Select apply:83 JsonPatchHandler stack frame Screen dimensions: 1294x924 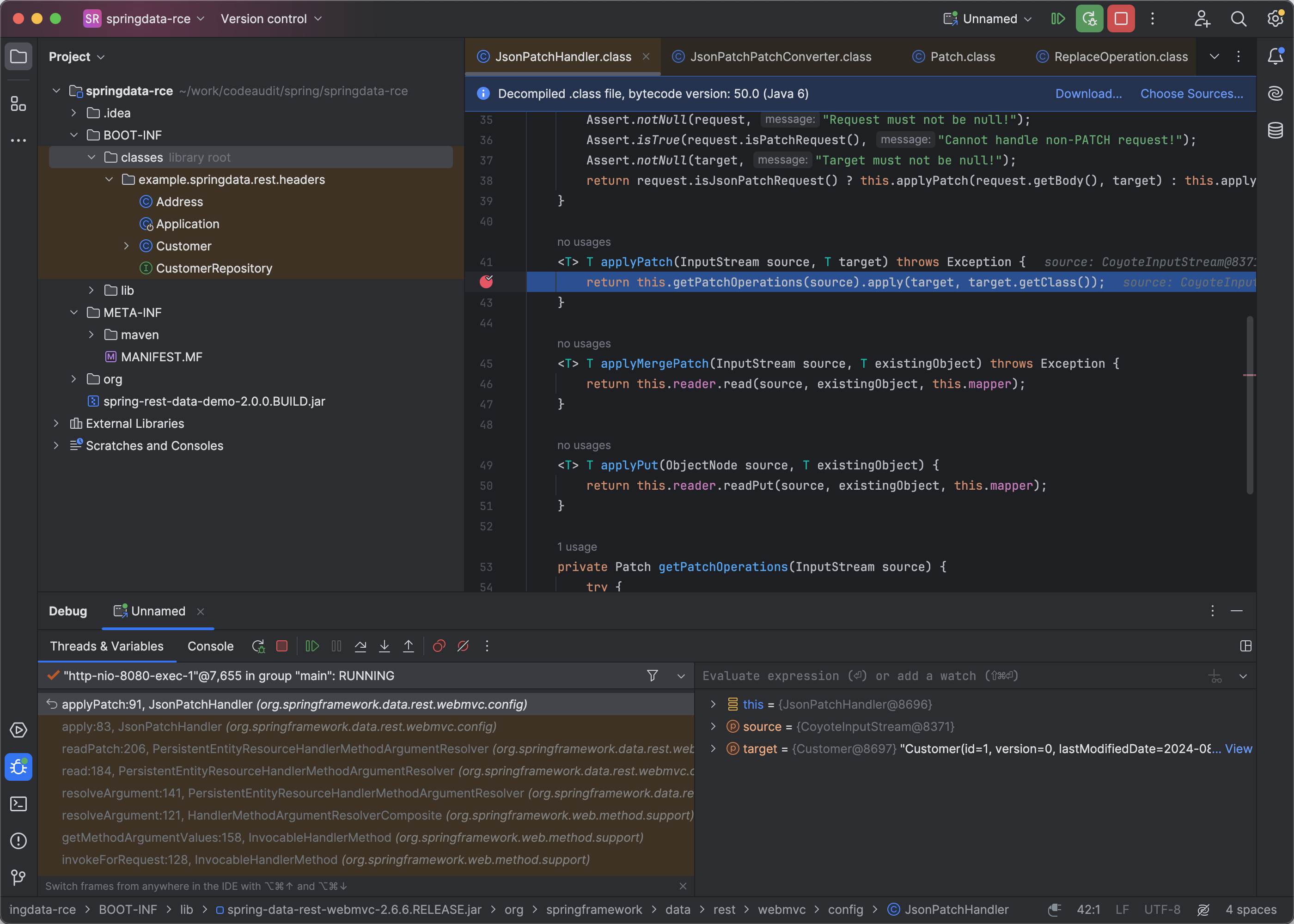click(x=366, y=727)
